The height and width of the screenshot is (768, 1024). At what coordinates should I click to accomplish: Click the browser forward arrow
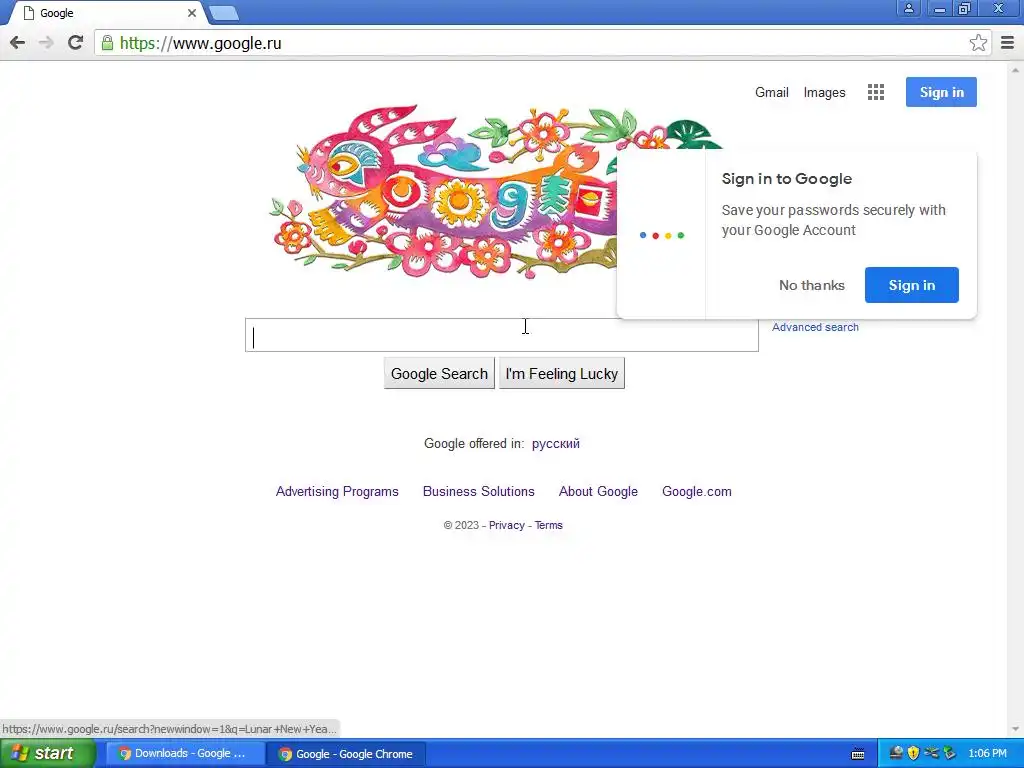[x=46, y=43]
